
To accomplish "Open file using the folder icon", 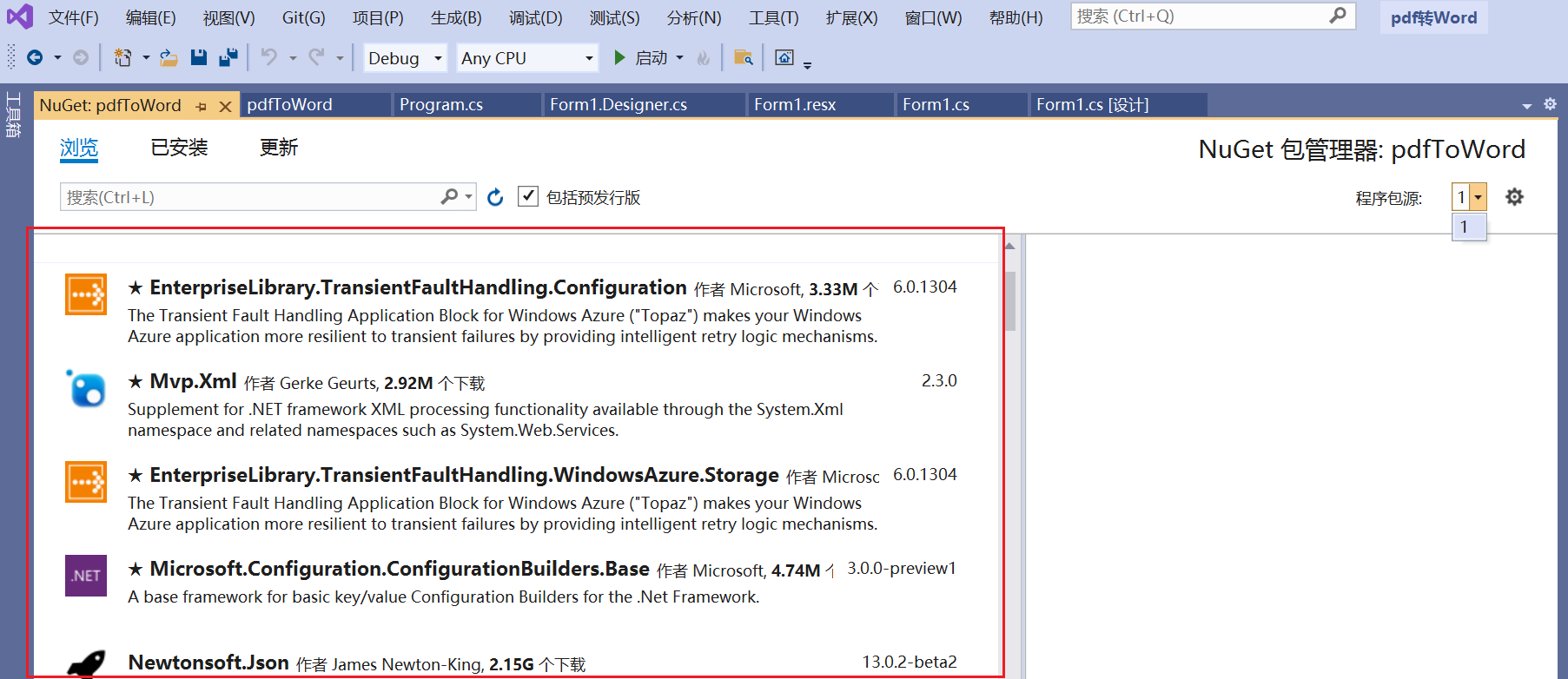I will point(169,57).
